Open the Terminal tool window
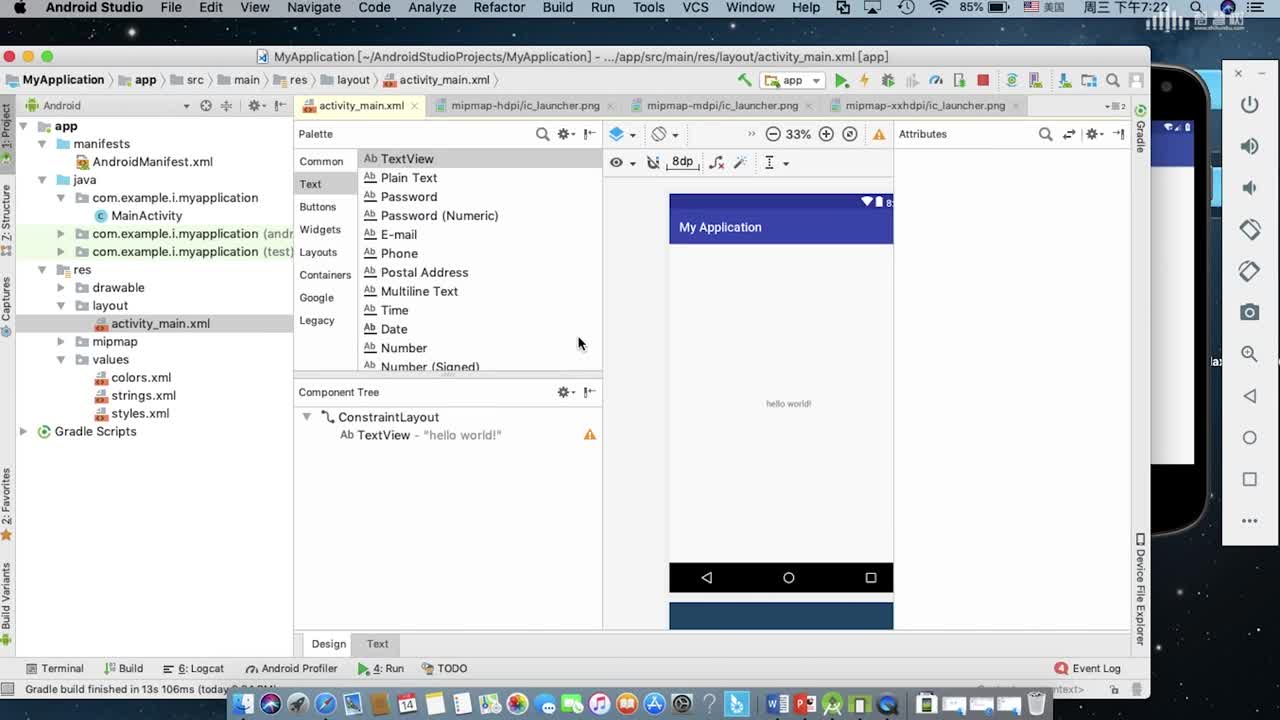 tap(54, 668)
